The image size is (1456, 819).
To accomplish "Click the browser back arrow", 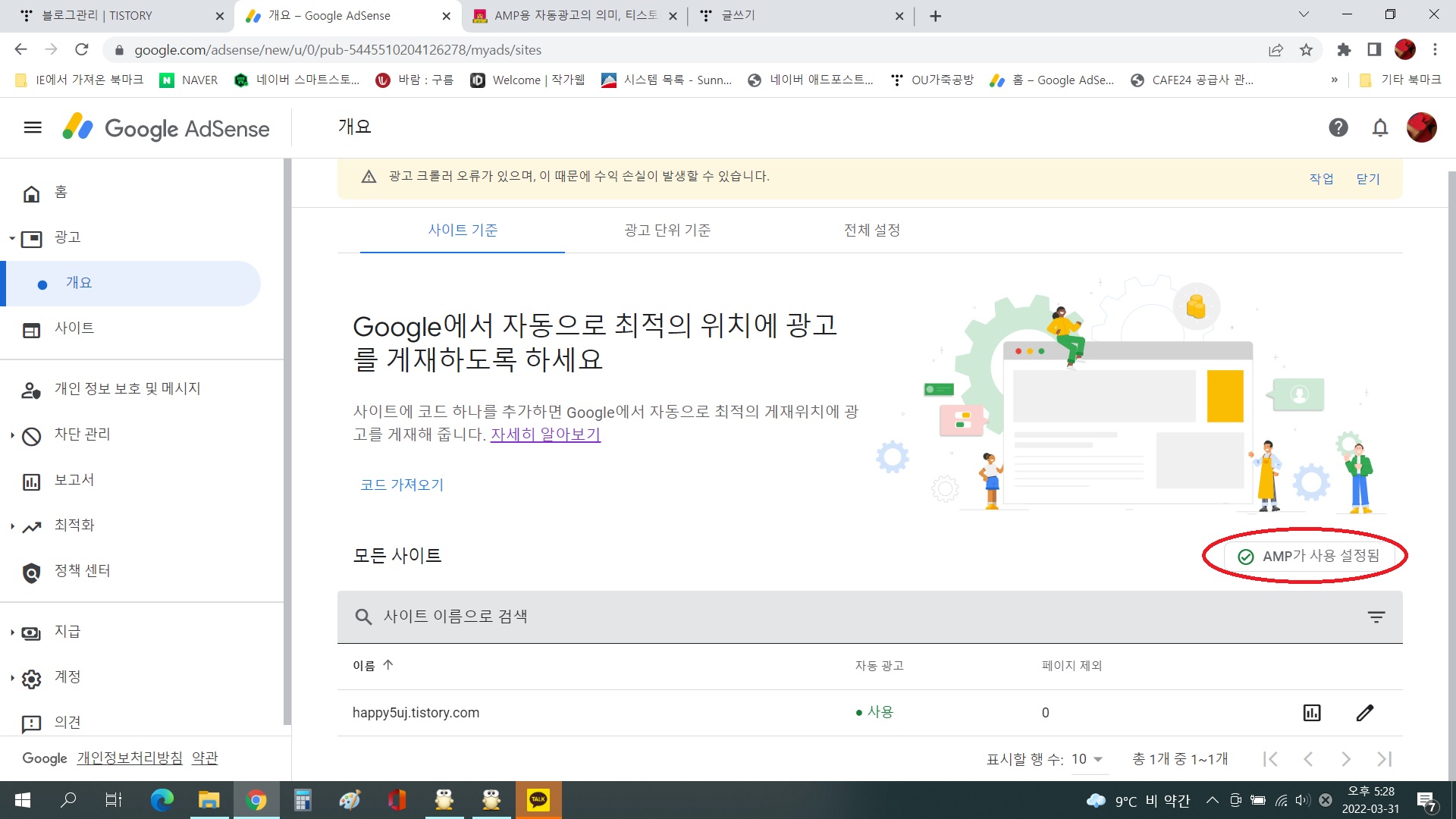I will [x=20, y=50].
